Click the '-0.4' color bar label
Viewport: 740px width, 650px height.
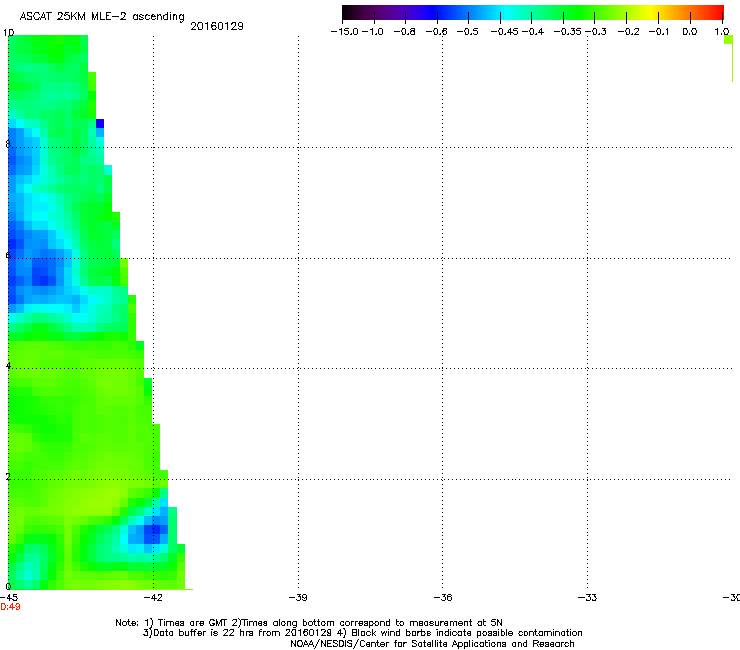[x=533, y=32]
